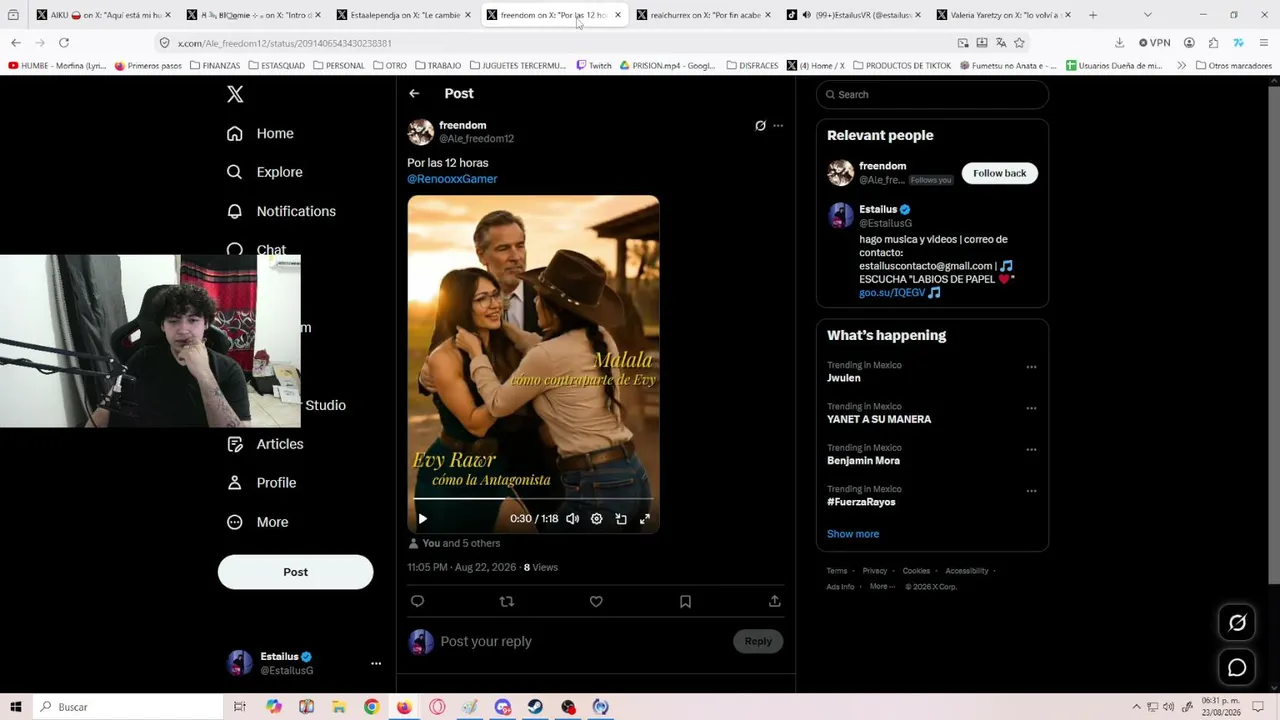Click the share icon on the post
This screenshot has height=720, width=1280.
tap(774, 601)
